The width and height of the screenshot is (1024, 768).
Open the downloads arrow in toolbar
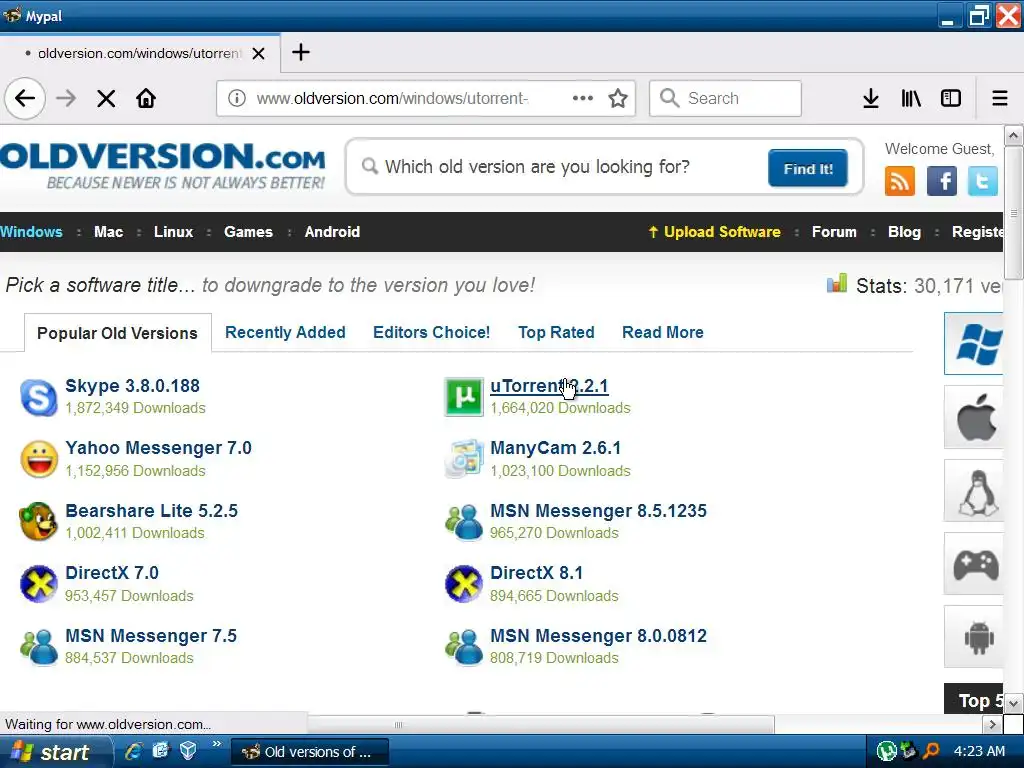pos(871,99)
